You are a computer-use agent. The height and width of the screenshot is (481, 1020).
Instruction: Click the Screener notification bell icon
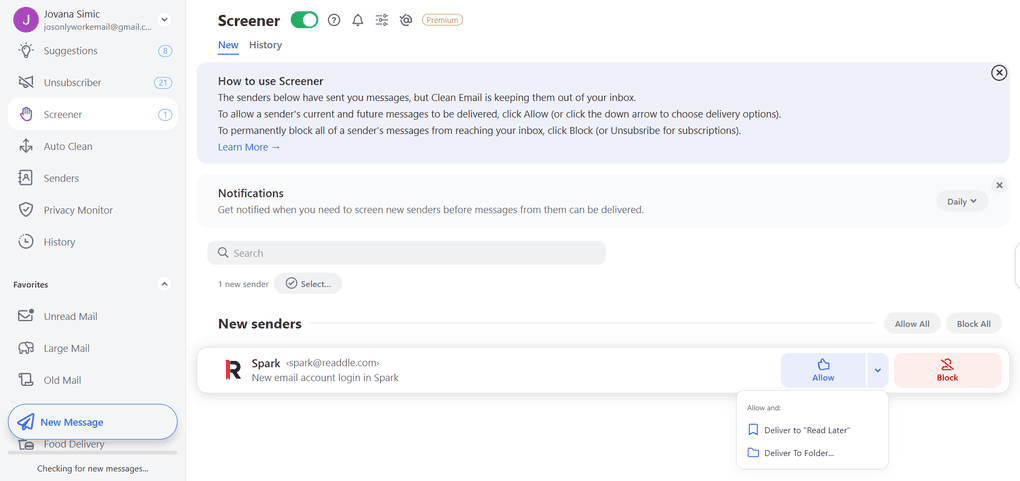pos(358,20)
